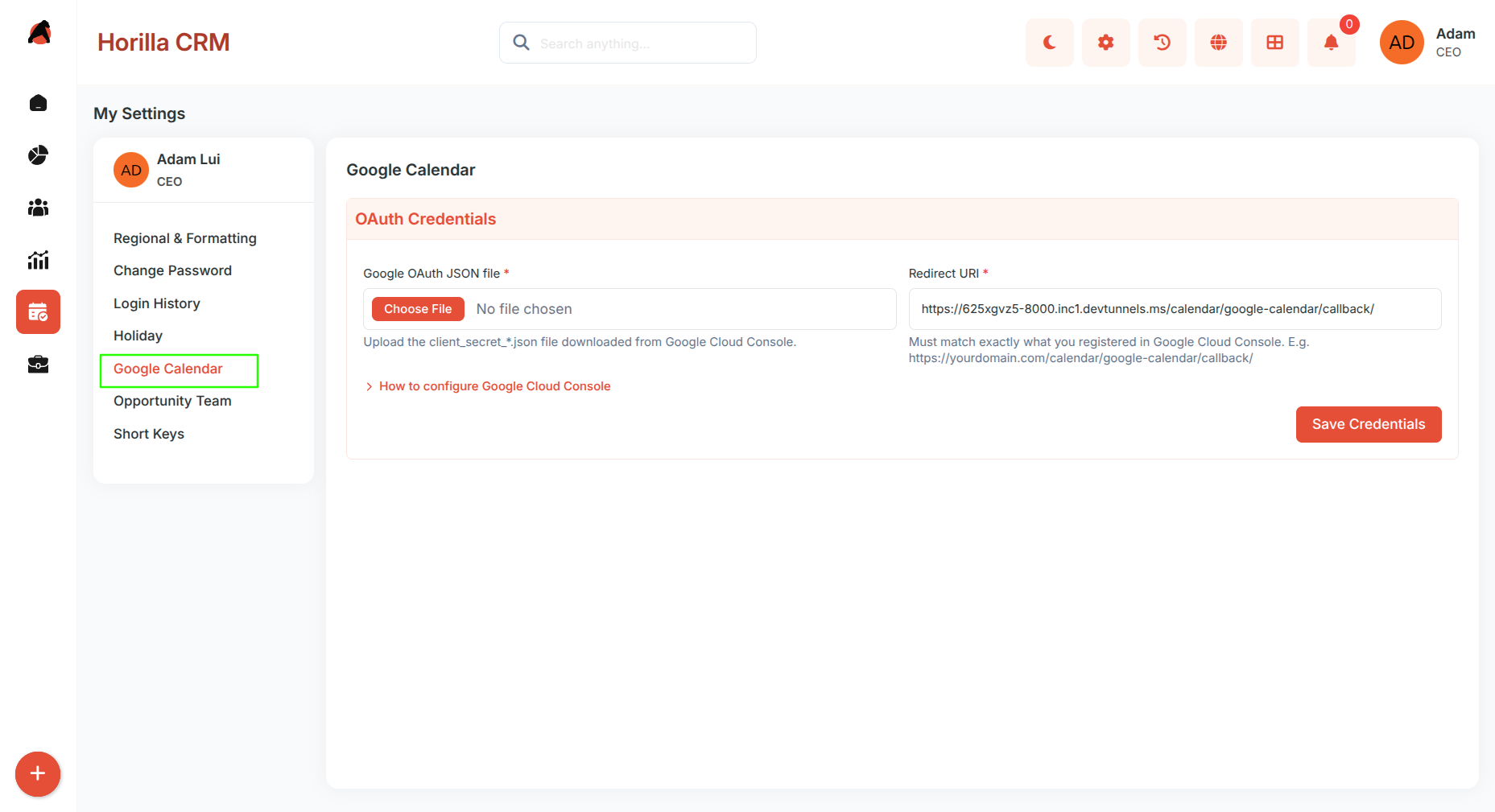This screenshot has width=1495, height=812.
Task: Click the AD avatar in the top bar
Action: click(x=1402, y=43)
